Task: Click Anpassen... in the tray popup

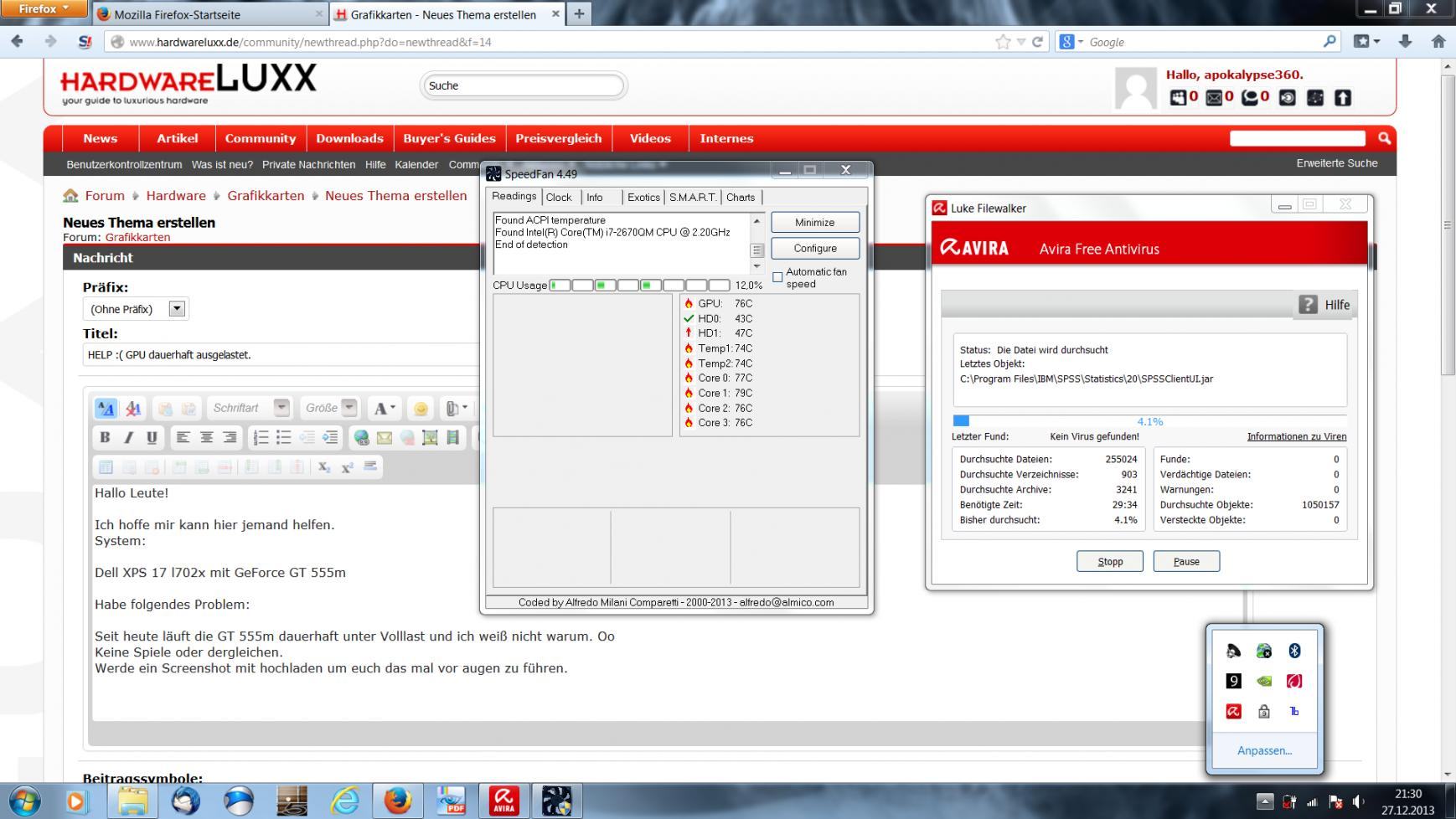Action: (x=1264, y=750)
